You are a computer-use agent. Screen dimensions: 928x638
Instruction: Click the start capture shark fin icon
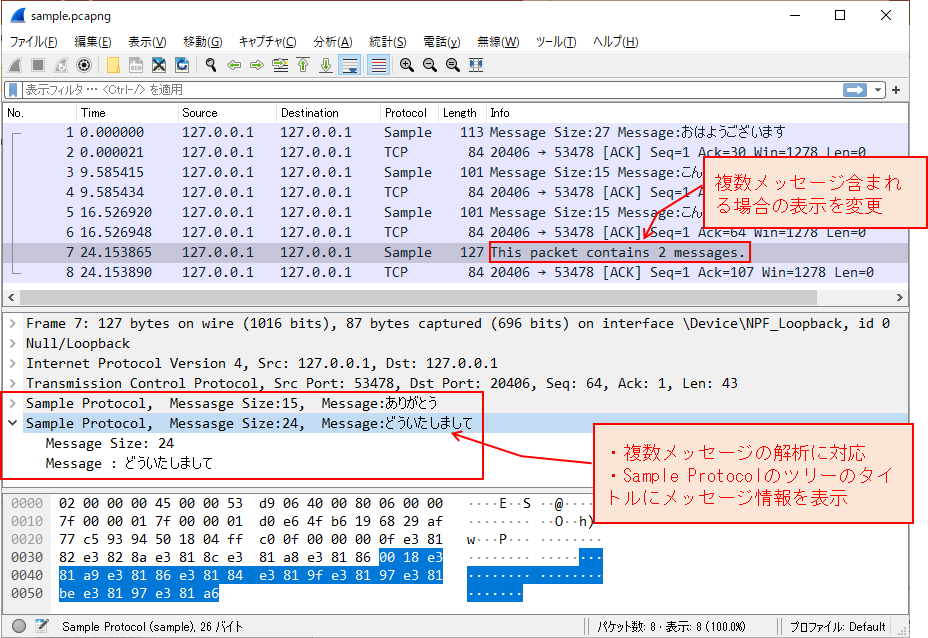tap(15, 65)
